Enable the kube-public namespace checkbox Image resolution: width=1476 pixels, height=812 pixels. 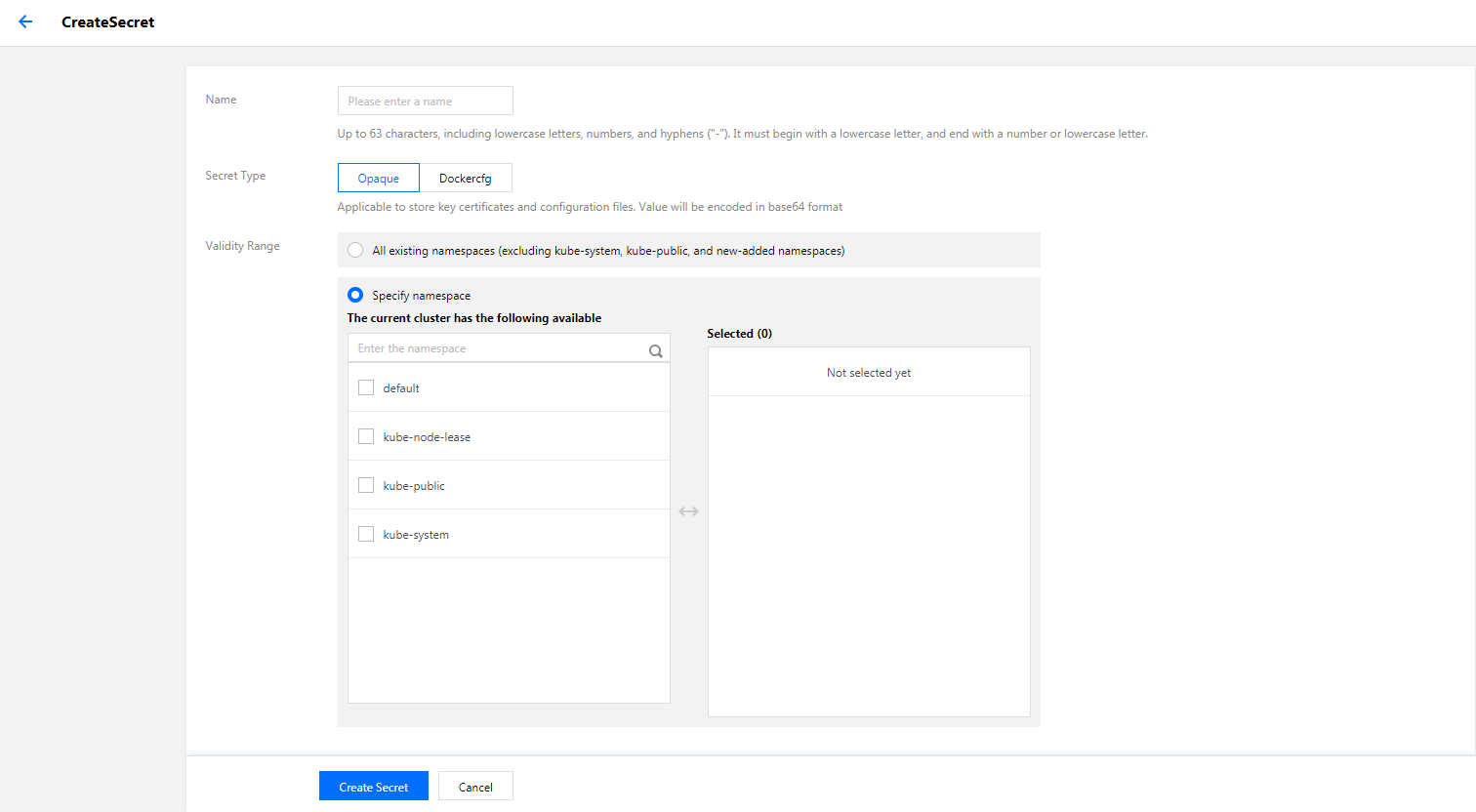coord(366,485)
